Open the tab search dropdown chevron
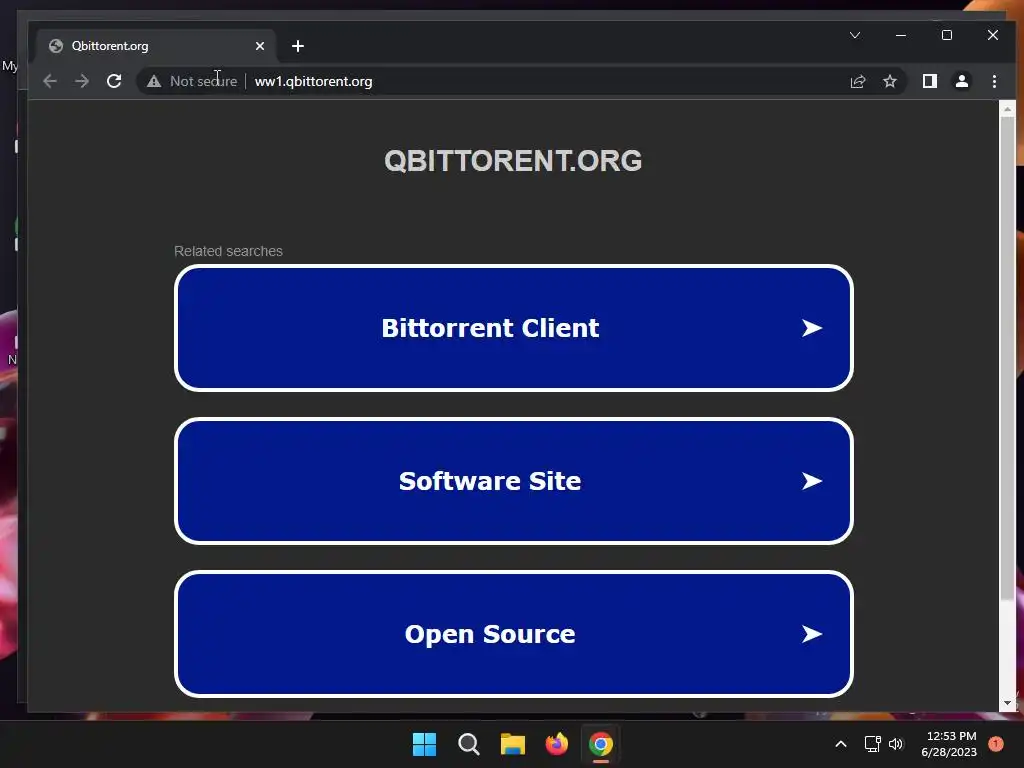The height and width of the screenshot is (768, 1024). 855,35
